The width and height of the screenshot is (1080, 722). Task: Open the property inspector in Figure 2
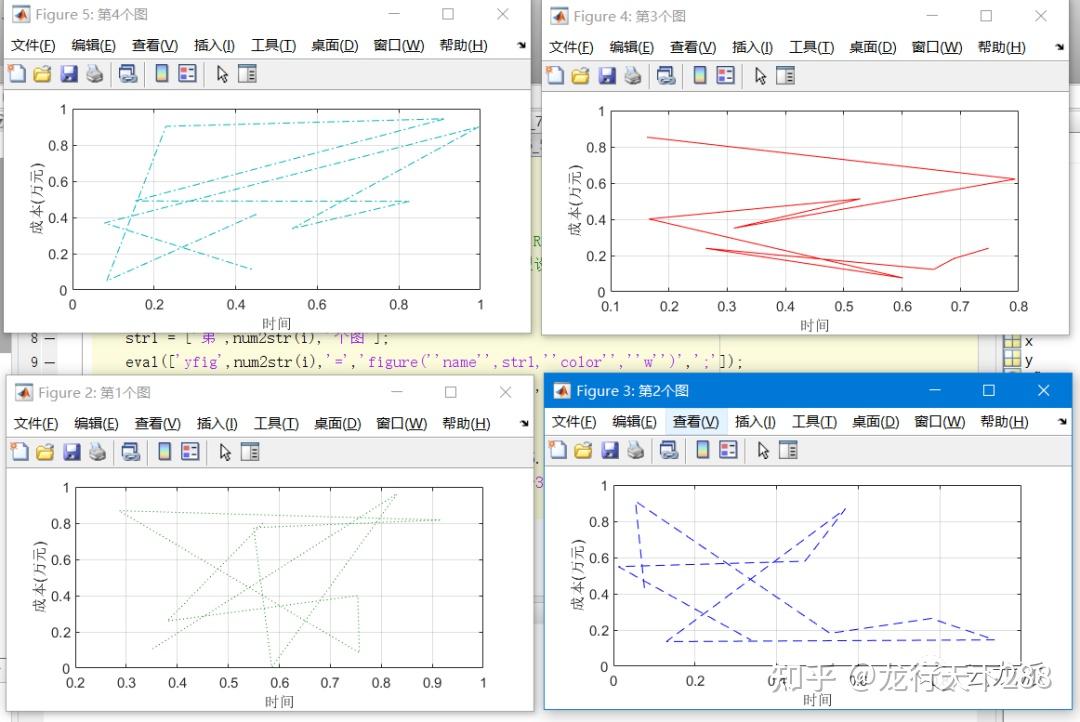[247, 452]
